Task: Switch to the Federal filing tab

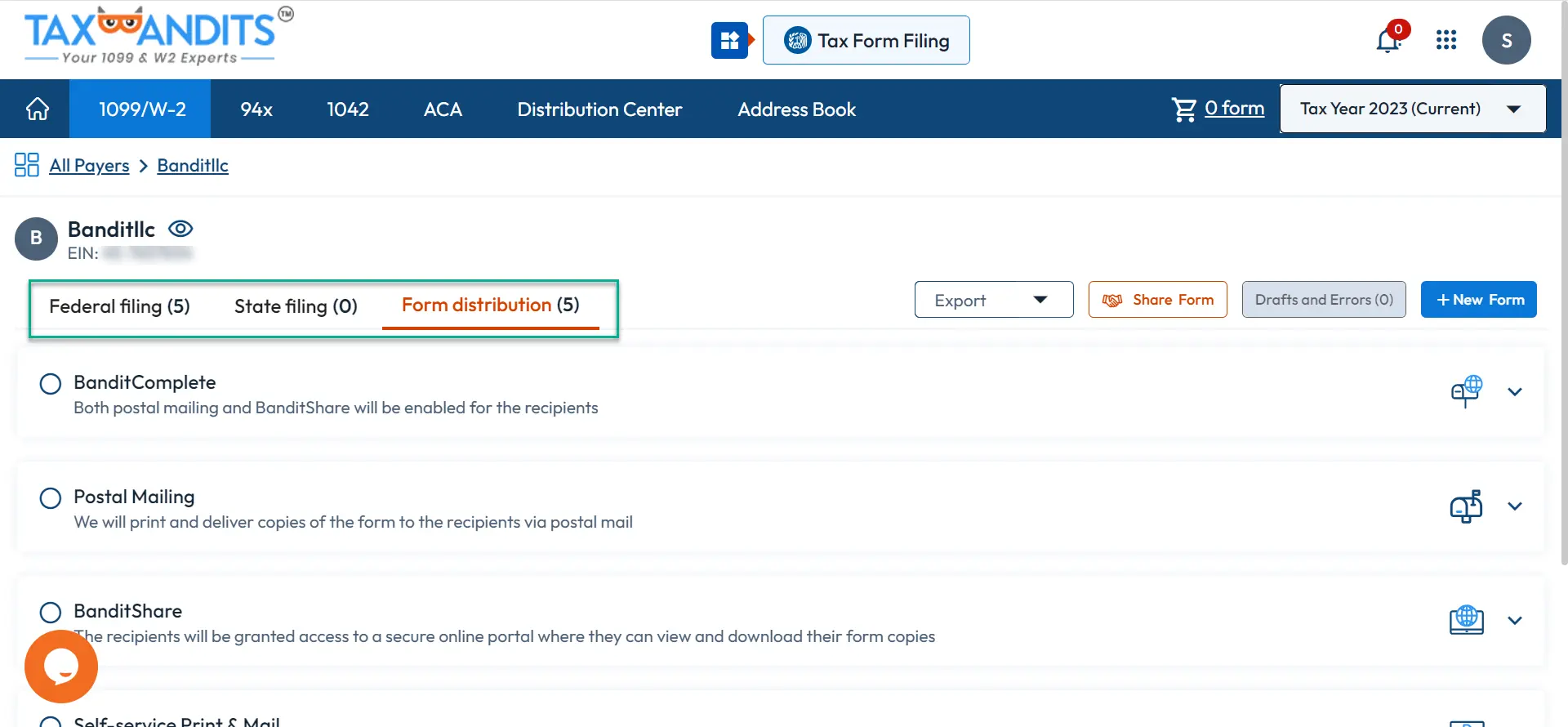Action: (x=119, y=306)
